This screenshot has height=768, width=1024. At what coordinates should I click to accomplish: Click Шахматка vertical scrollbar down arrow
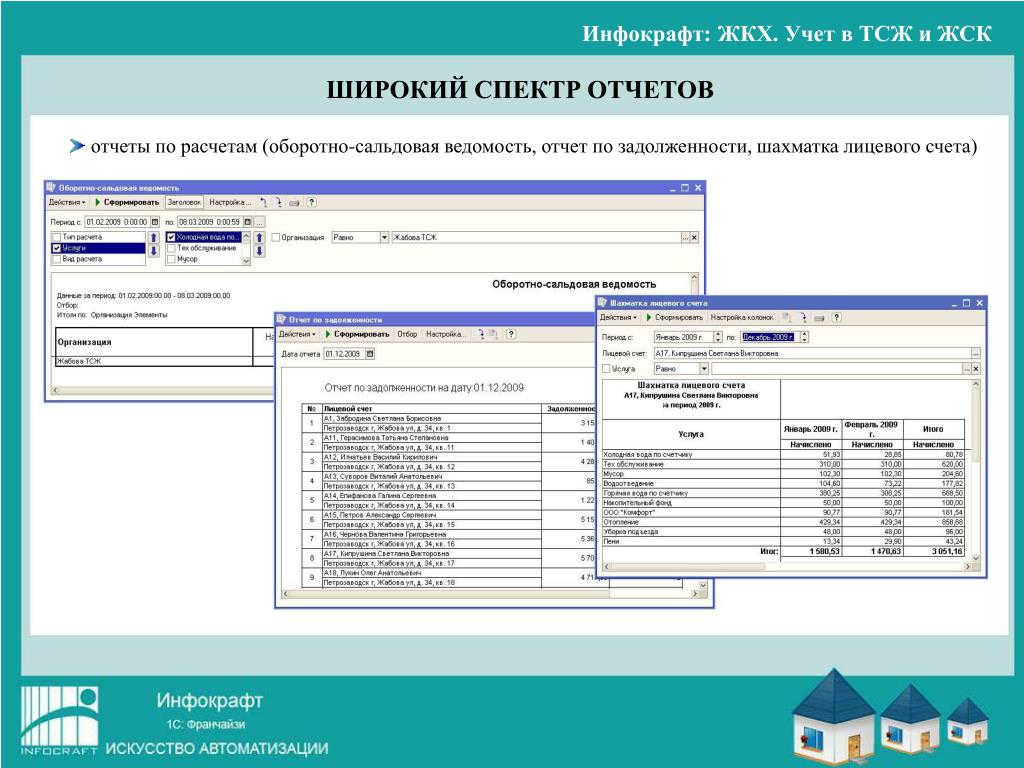point(976,558)
